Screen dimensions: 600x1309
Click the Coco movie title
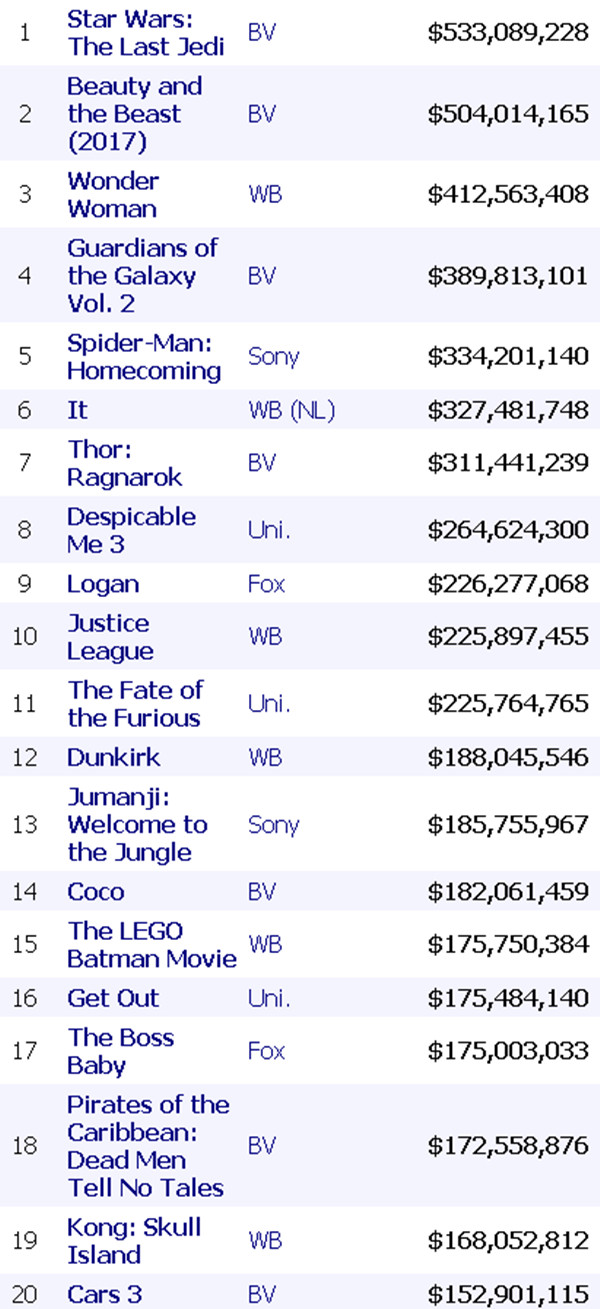point(96,892)
